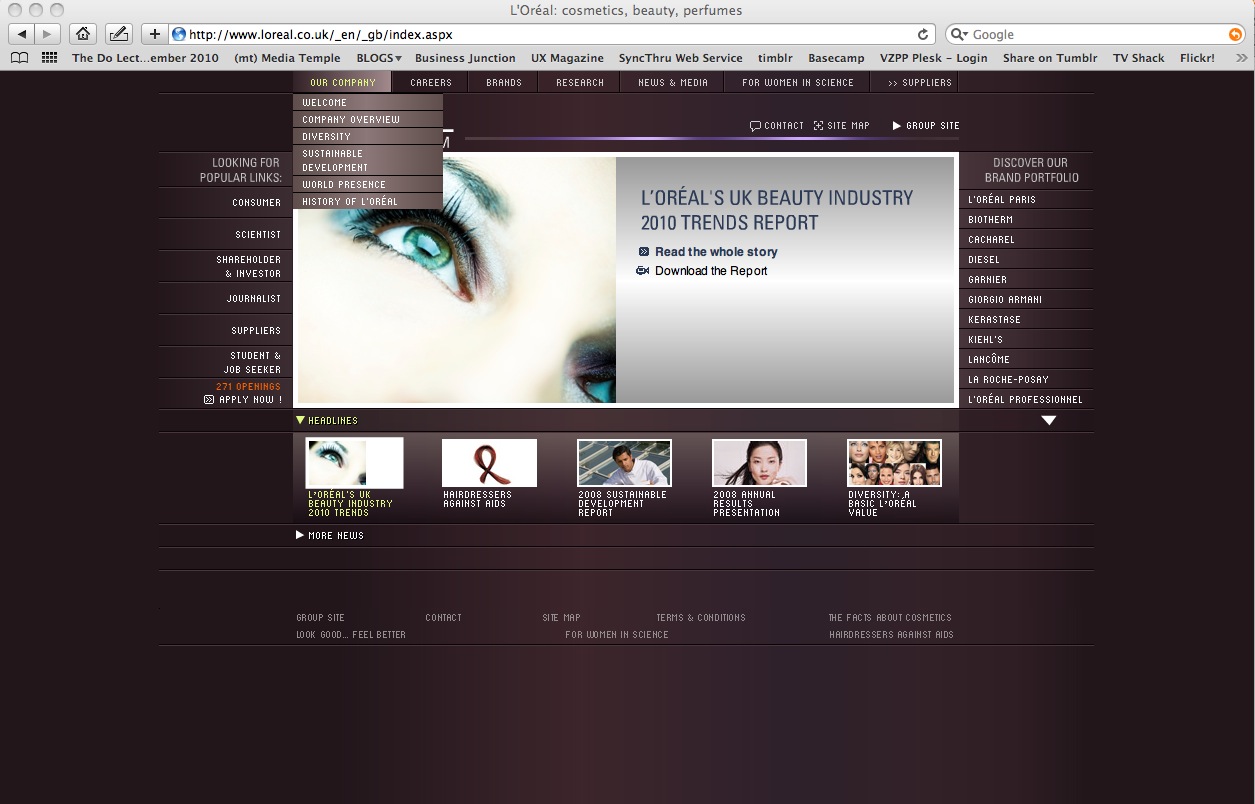Click the Site Map icon
This screenshot has width=1255, height=804.
[x=818, y=126]
